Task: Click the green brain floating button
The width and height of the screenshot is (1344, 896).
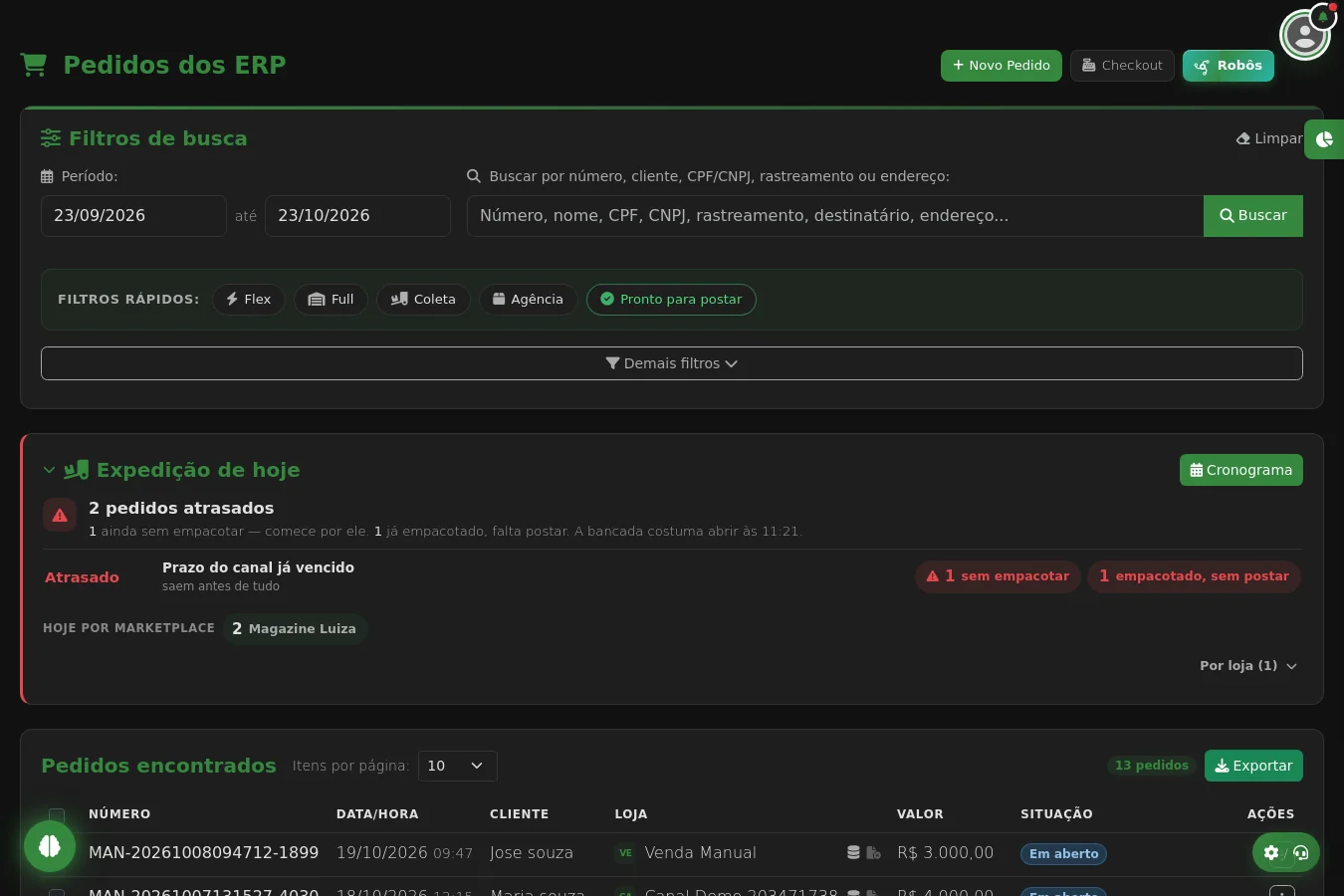Action: click(50, 846)
